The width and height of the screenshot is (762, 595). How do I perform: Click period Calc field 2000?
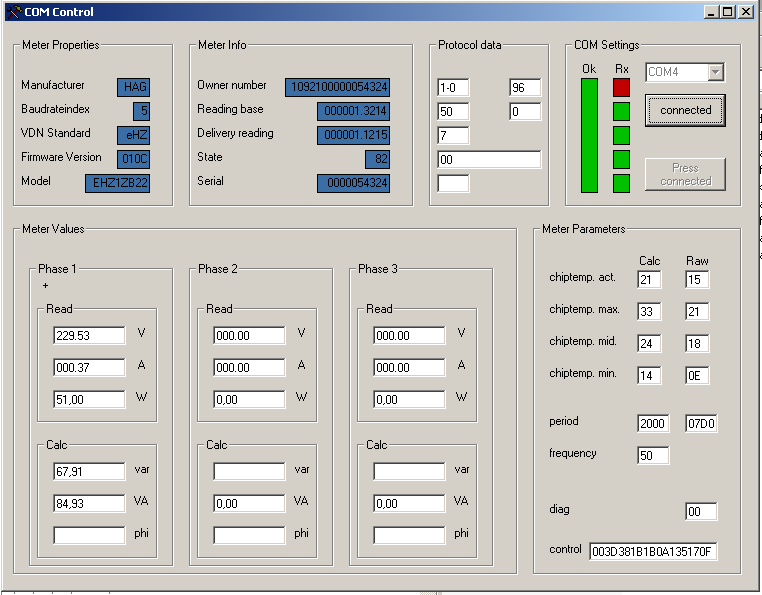click(x=653, y=423)
